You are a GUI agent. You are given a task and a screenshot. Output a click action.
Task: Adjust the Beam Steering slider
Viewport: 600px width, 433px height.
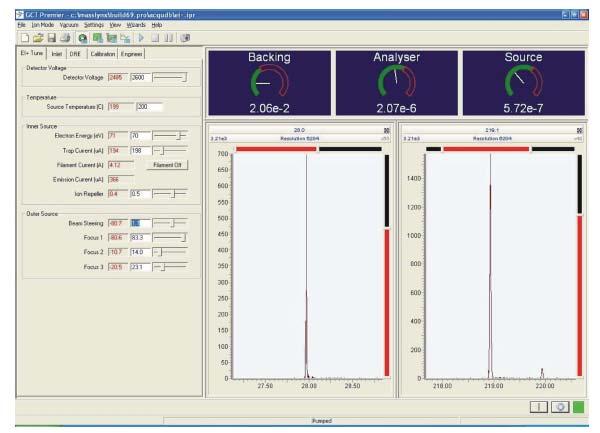coord(170,223)
